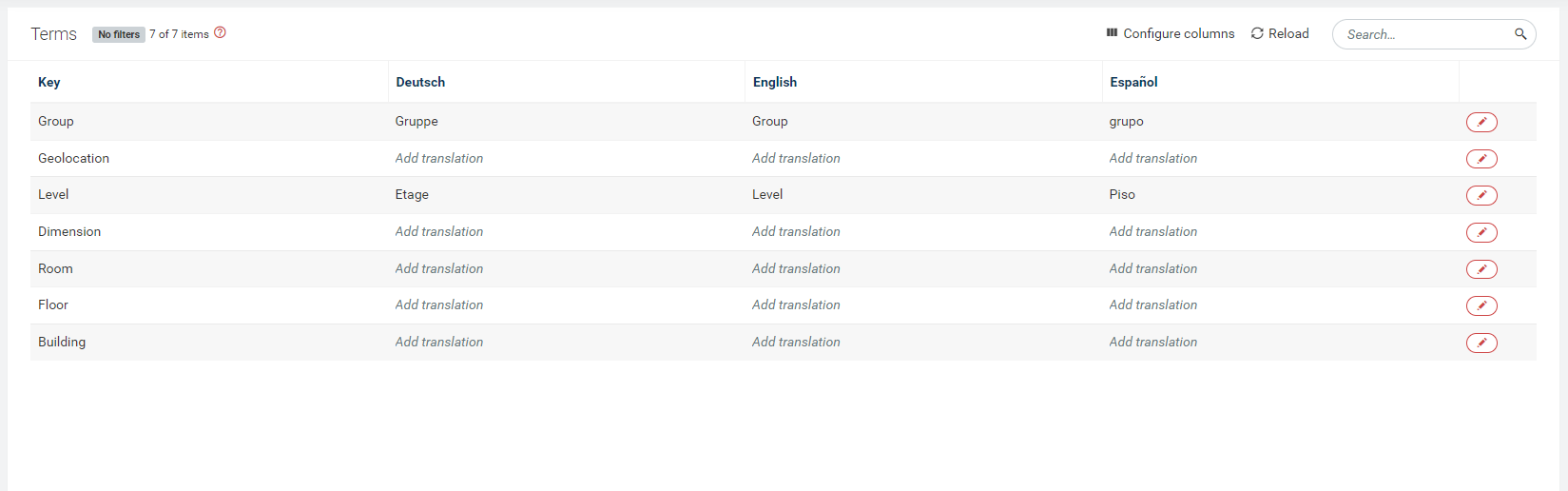Click the English translation of Level
The image size is (1568, 491).
tap(767, 194)
